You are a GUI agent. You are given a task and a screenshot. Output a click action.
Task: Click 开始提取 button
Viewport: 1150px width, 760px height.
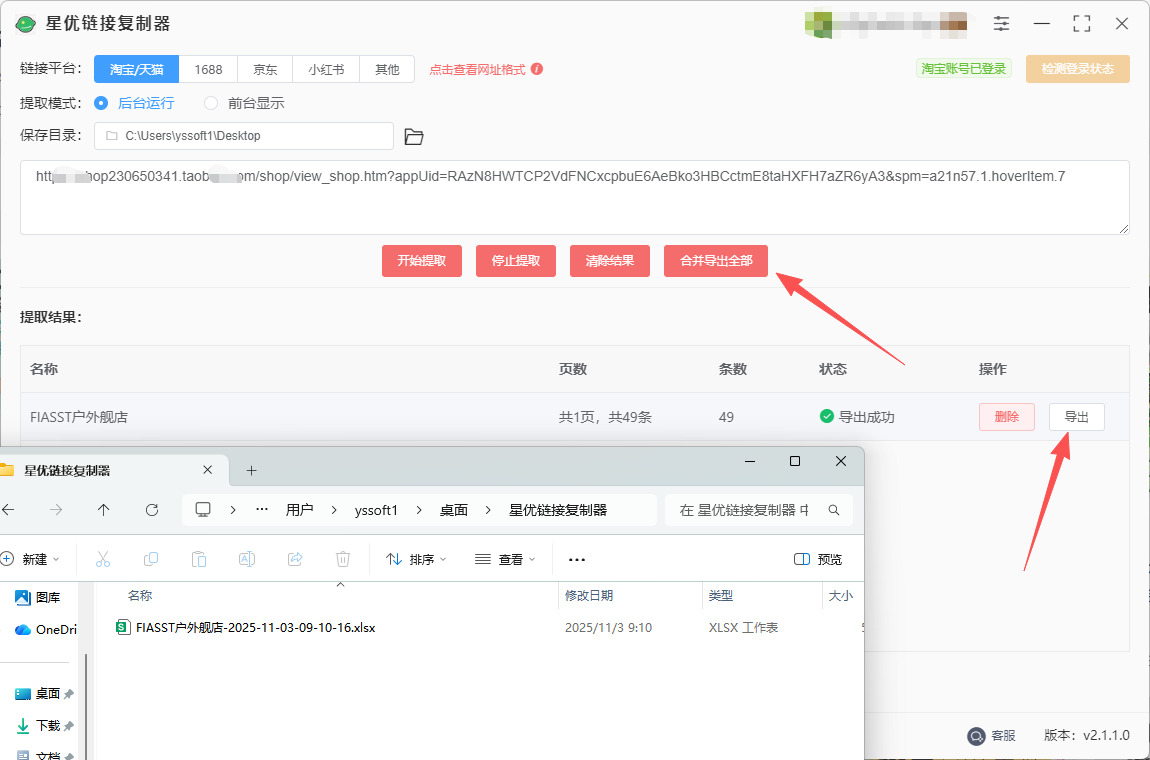(x=422, y=261)
